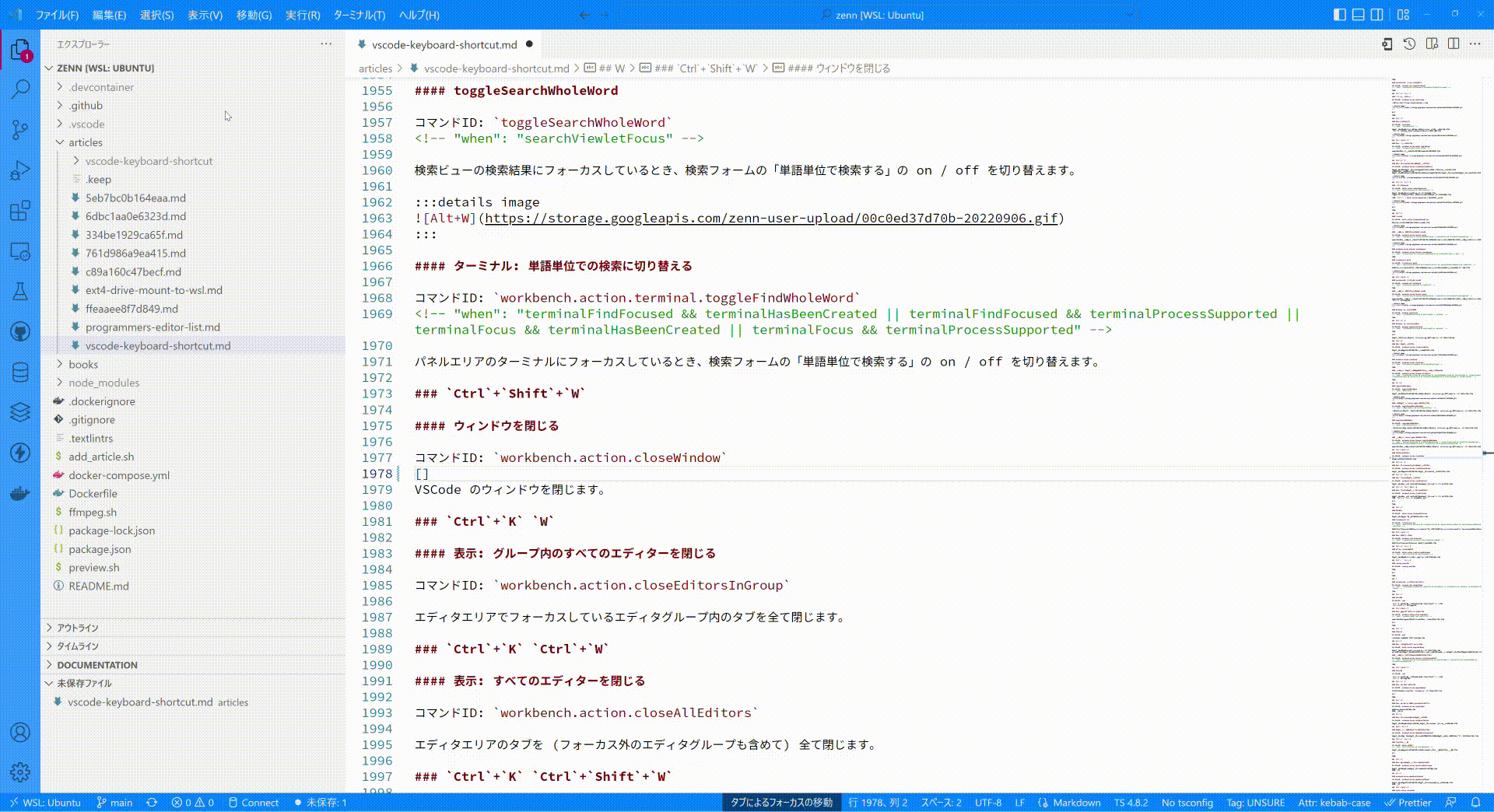This screenshot has height=812, width=1494.
Task: Open the stacked layers view in activity bar
Action: click(20, 412)
